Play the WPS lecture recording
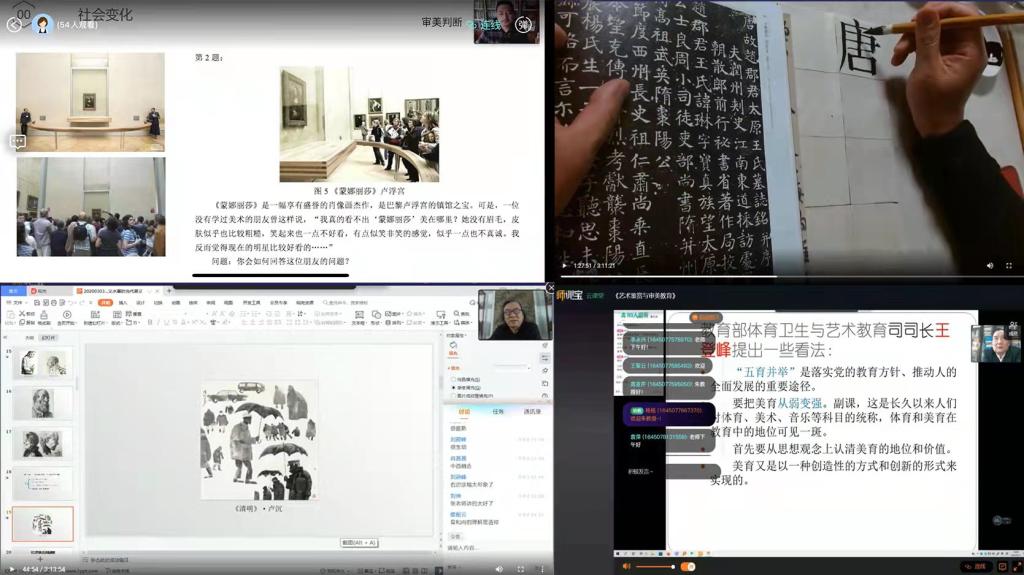Image resolution: width=1024 pixels, height=575 pixels. (x=11, y=569)
